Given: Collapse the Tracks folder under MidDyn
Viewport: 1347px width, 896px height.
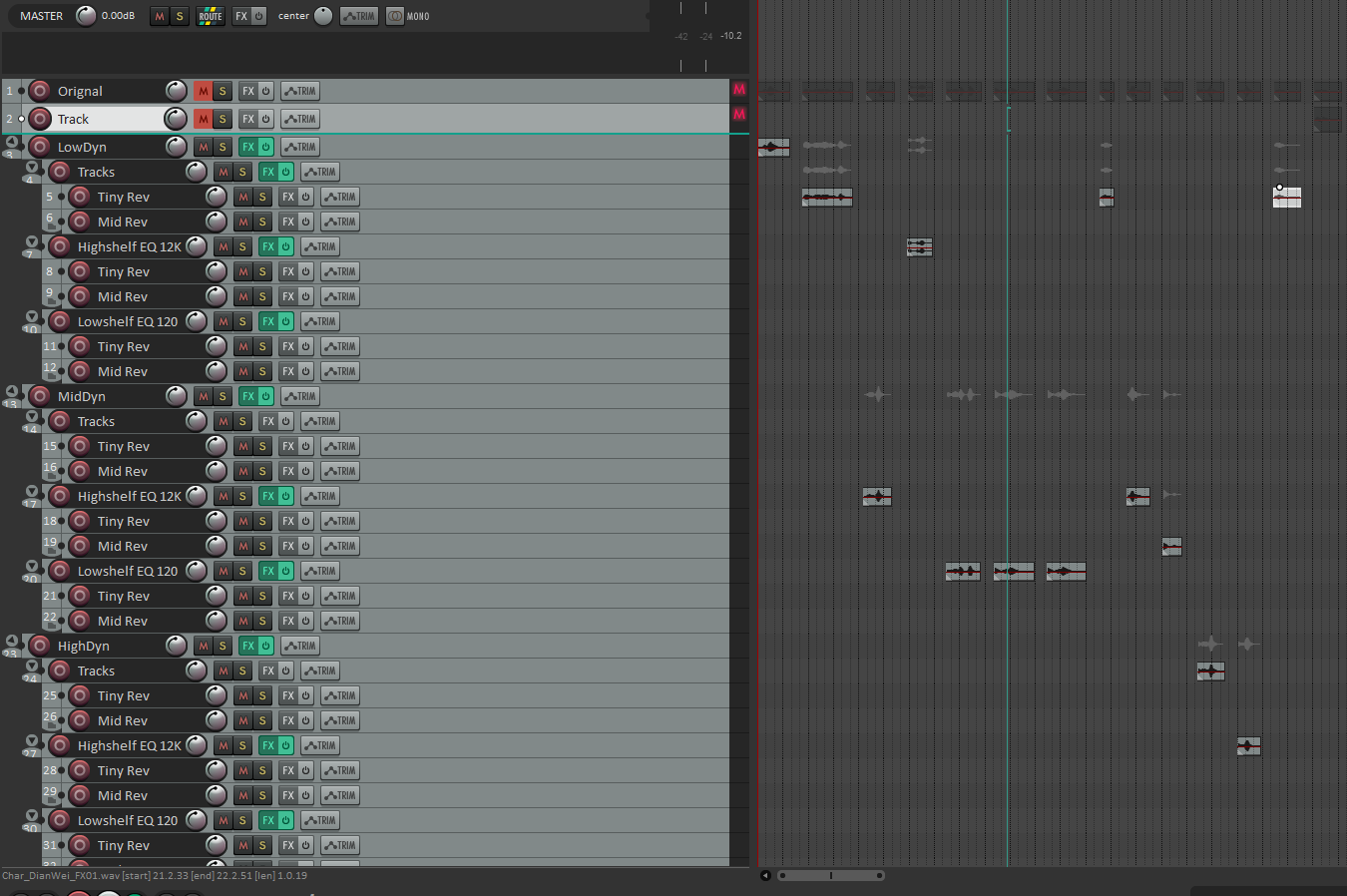Looking at the screenshot, I should tap(32, 416).
